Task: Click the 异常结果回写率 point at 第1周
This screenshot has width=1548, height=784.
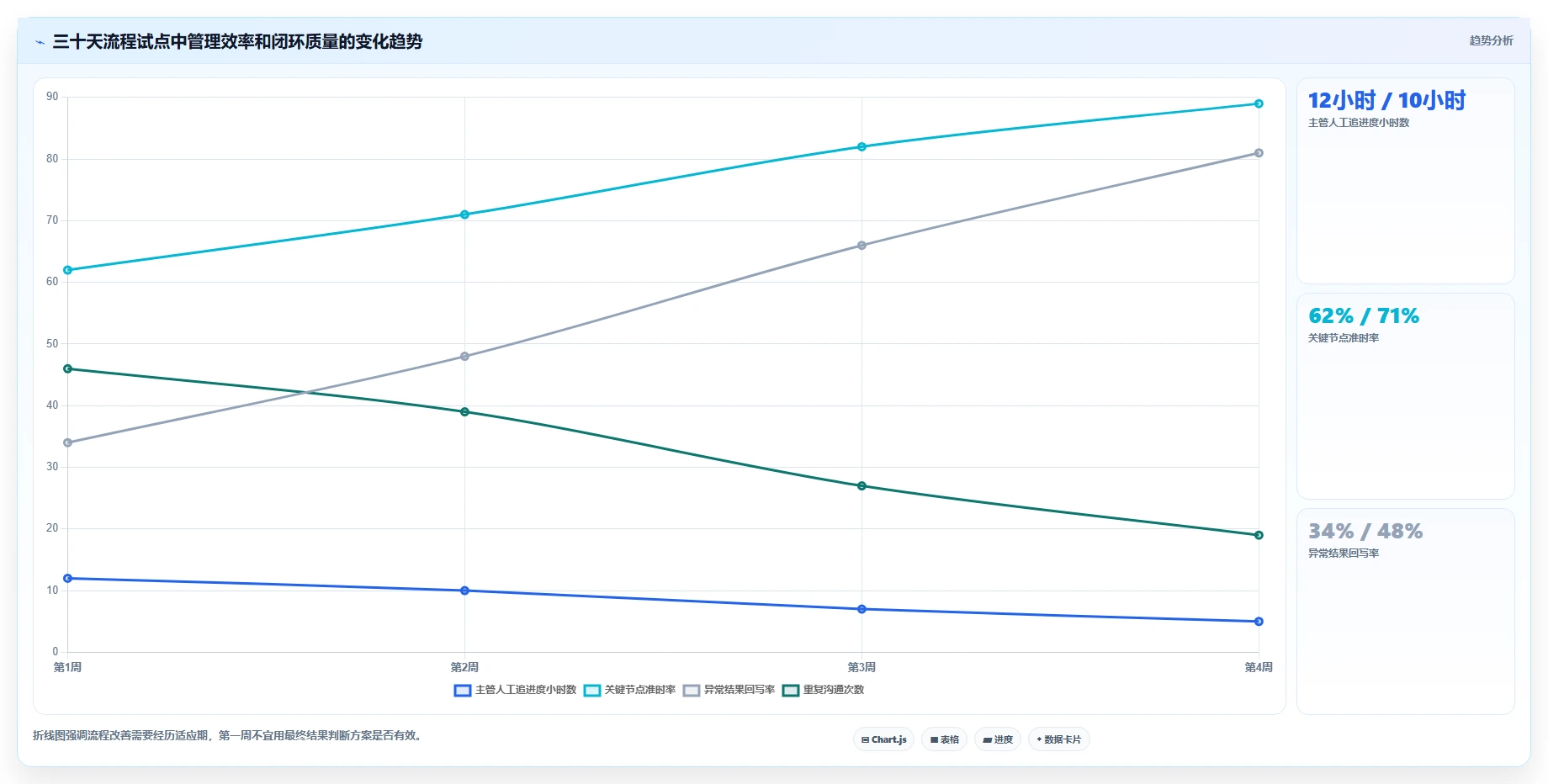Action: tap(68, 442)
